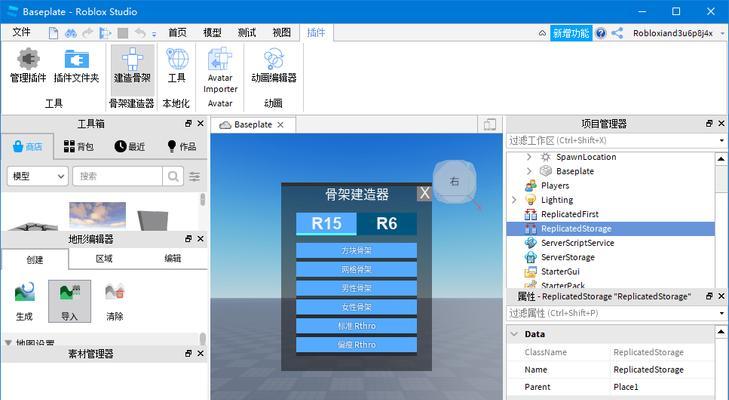Undock the Explorer (项目管理器) panel

709,124
